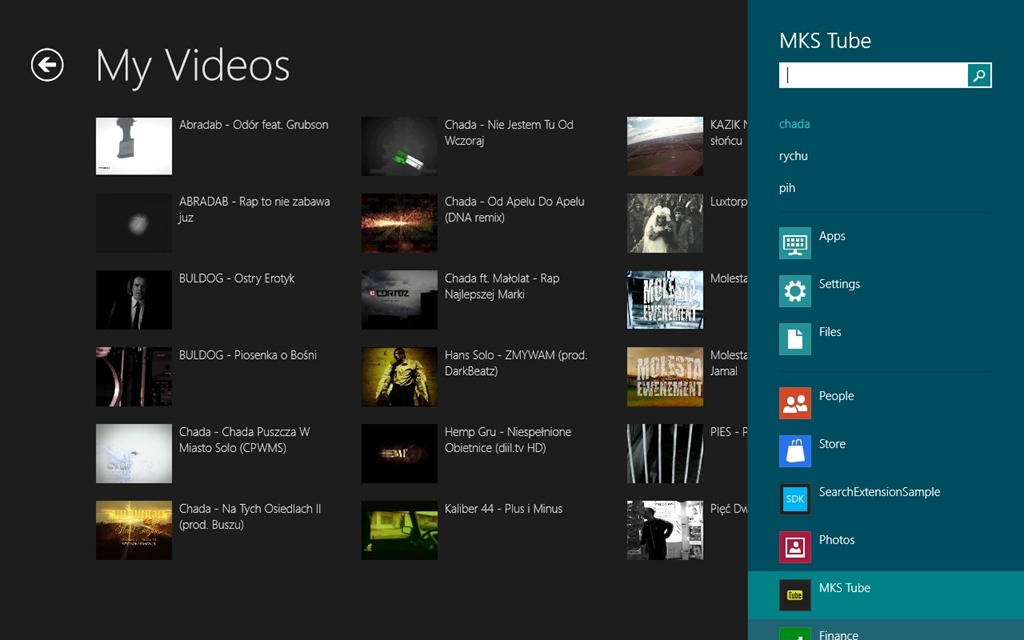This screenshot has width=1024, height=640.
Task: Click title 'Chada - Od Apelu Do Apelu (DNA remix)'
Action: pyautogui.click(x=515, y=210)
